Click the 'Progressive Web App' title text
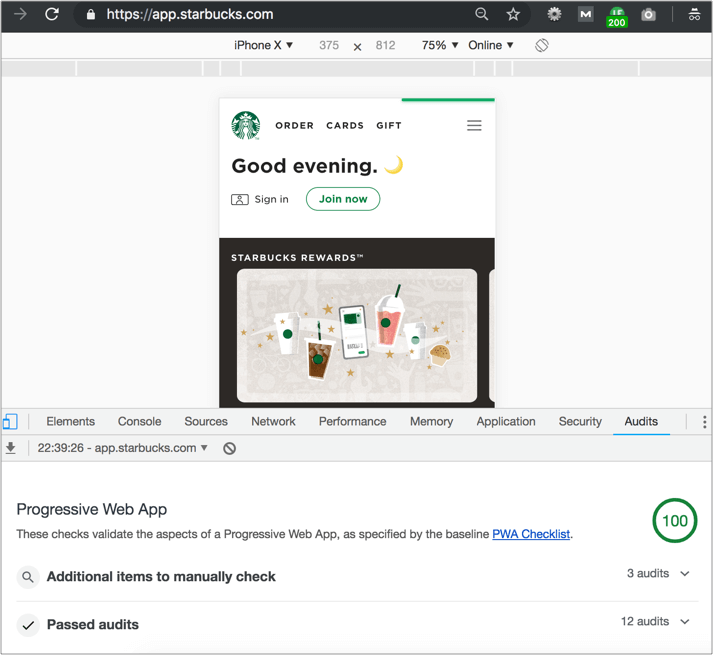This screenshot has width=713, height=655. (x=92, y=509)
